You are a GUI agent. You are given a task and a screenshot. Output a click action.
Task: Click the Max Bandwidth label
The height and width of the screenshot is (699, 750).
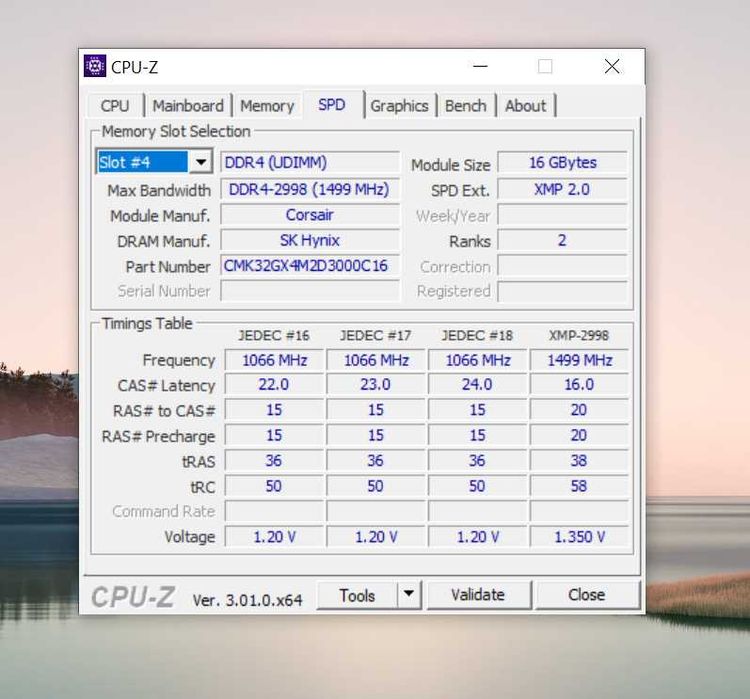click(159, 190)
